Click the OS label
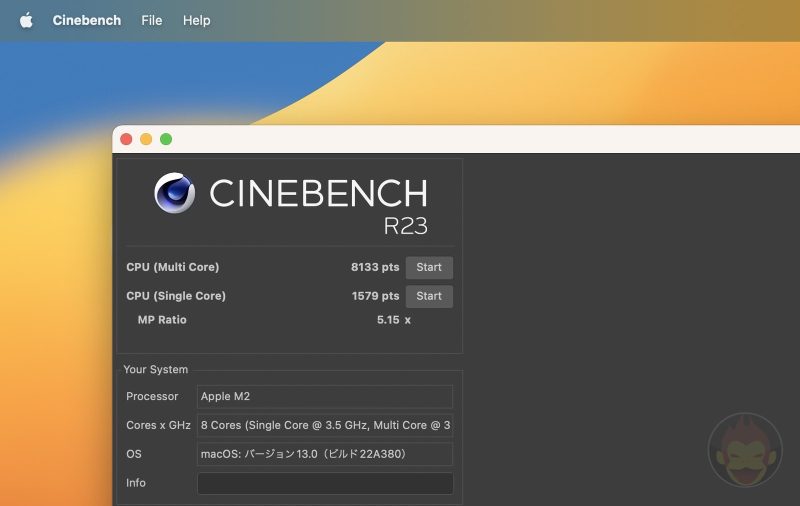 [x=134, y=454]
